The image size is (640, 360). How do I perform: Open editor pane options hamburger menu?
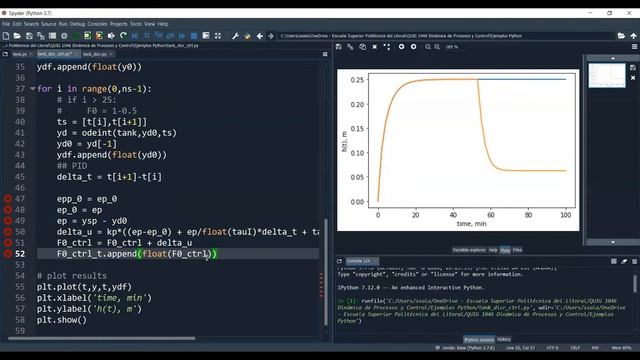click(x=325, y=54)
